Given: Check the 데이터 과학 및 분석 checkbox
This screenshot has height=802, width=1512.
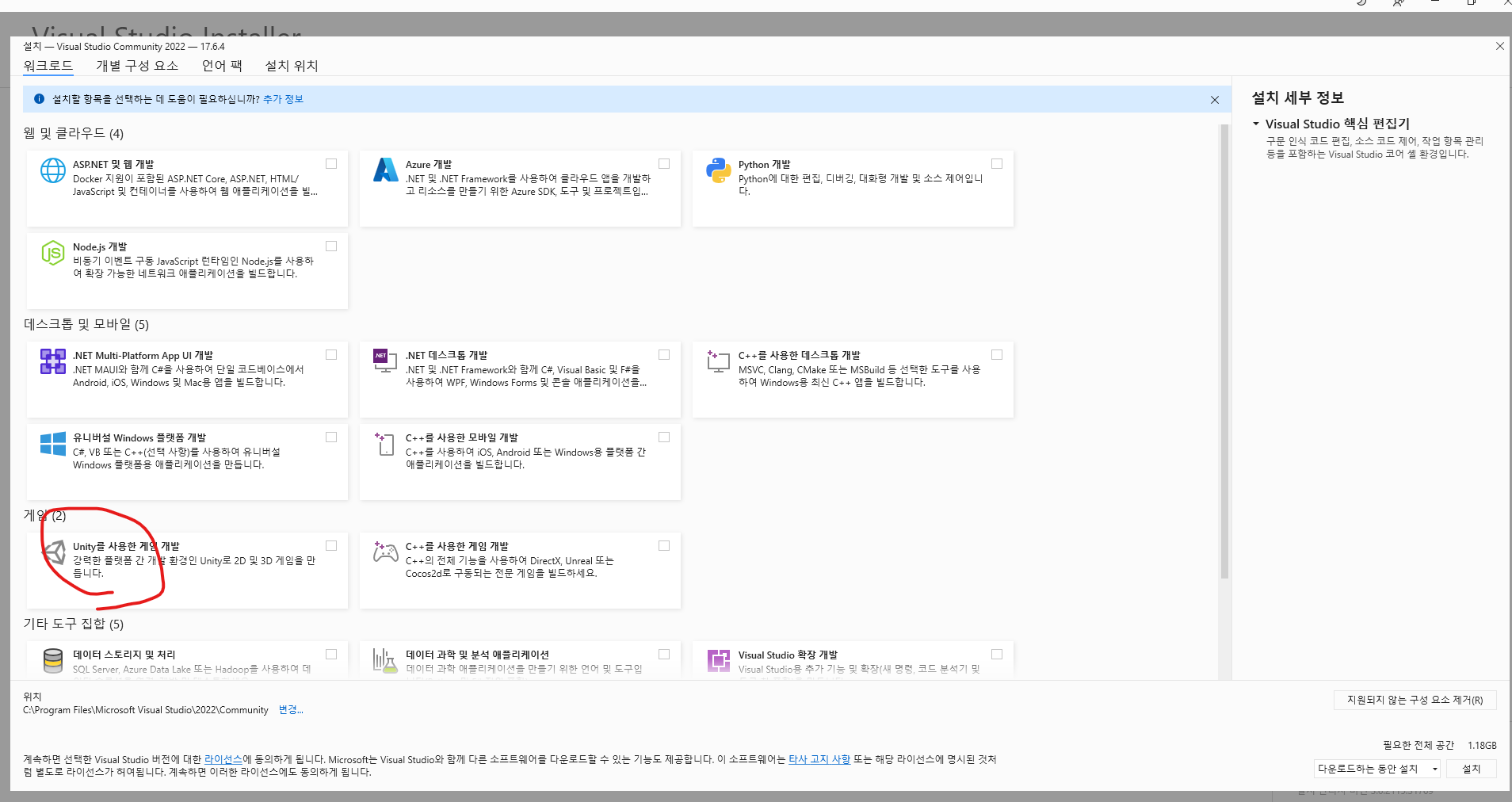Looking at the screenshot, I should [664, 655].
